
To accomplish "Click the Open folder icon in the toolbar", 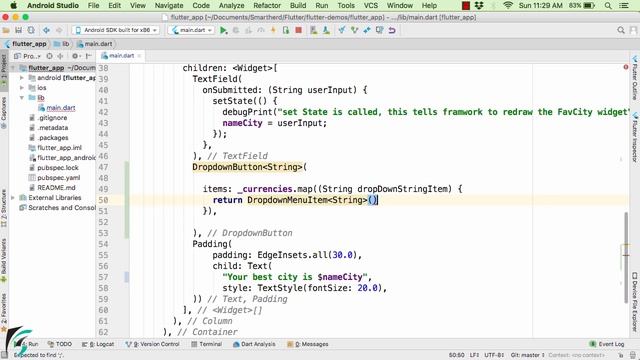I will coord(6,30).
